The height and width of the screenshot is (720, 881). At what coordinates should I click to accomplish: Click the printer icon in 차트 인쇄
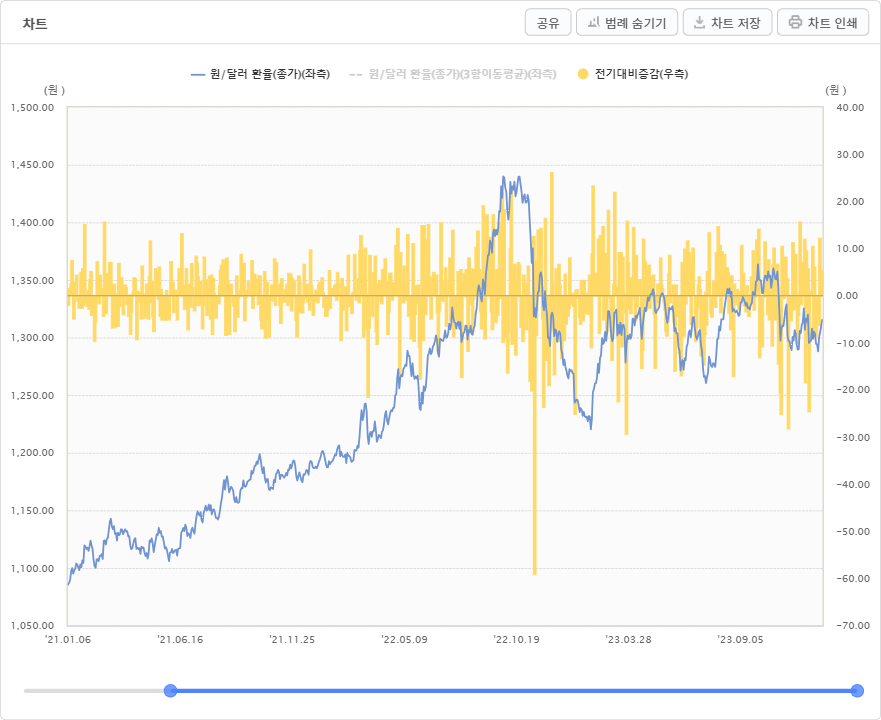pos(795,22)
